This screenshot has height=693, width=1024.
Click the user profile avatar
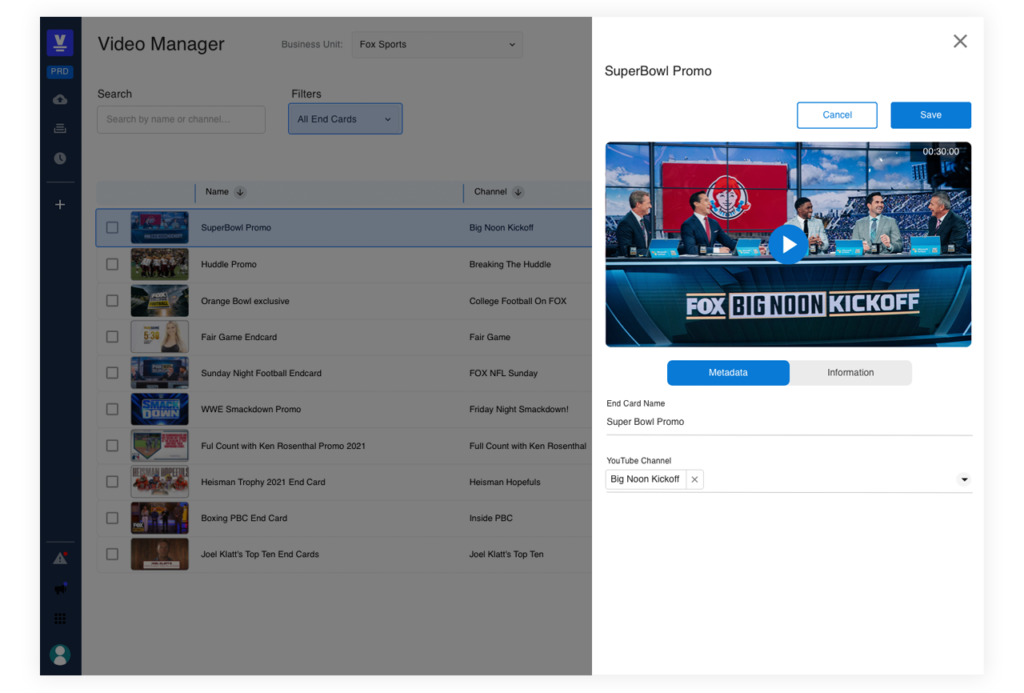[x=60, y=655]
